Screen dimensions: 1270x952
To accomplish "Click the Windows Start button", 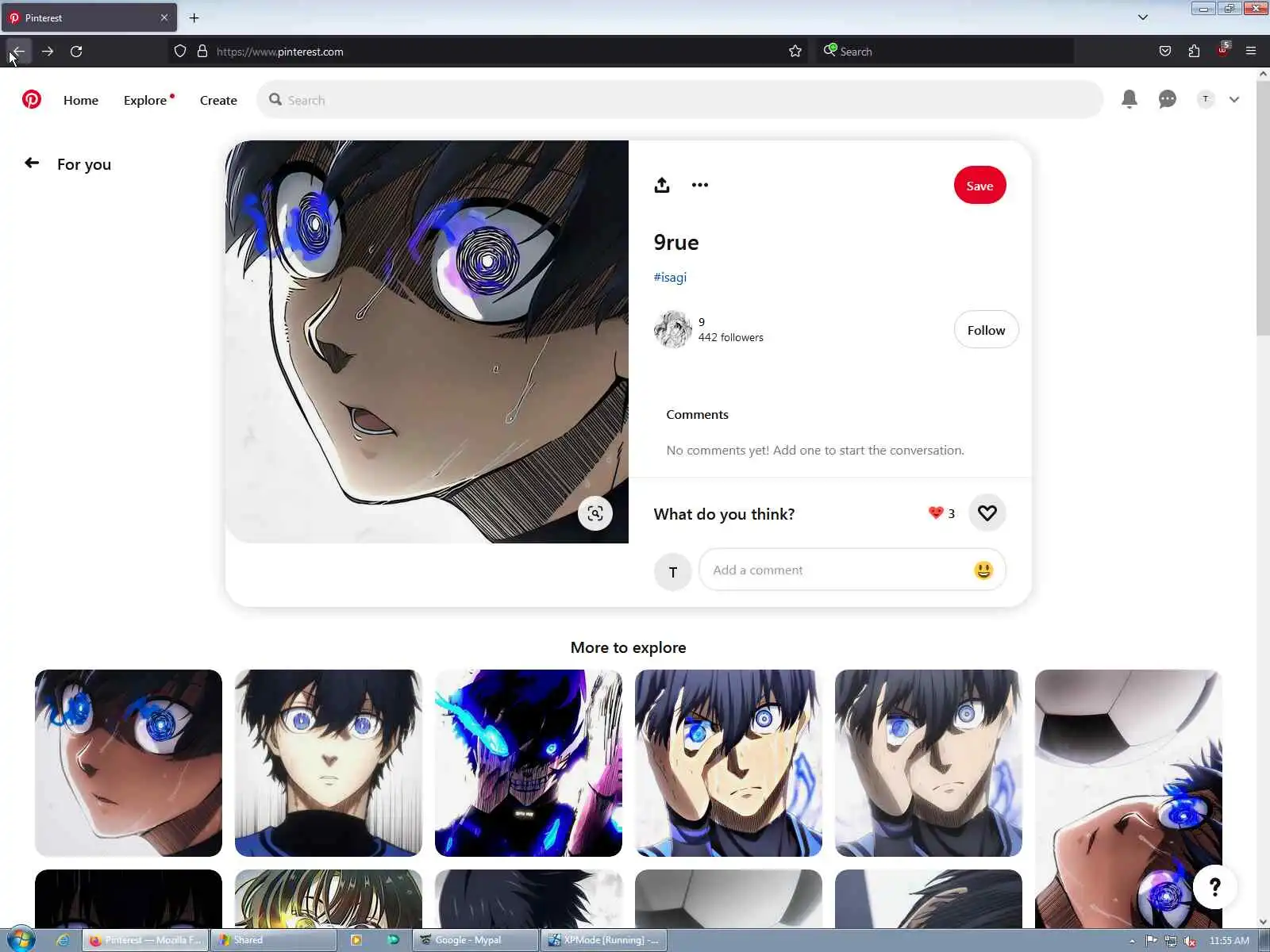I will click(x=21, y=940).
